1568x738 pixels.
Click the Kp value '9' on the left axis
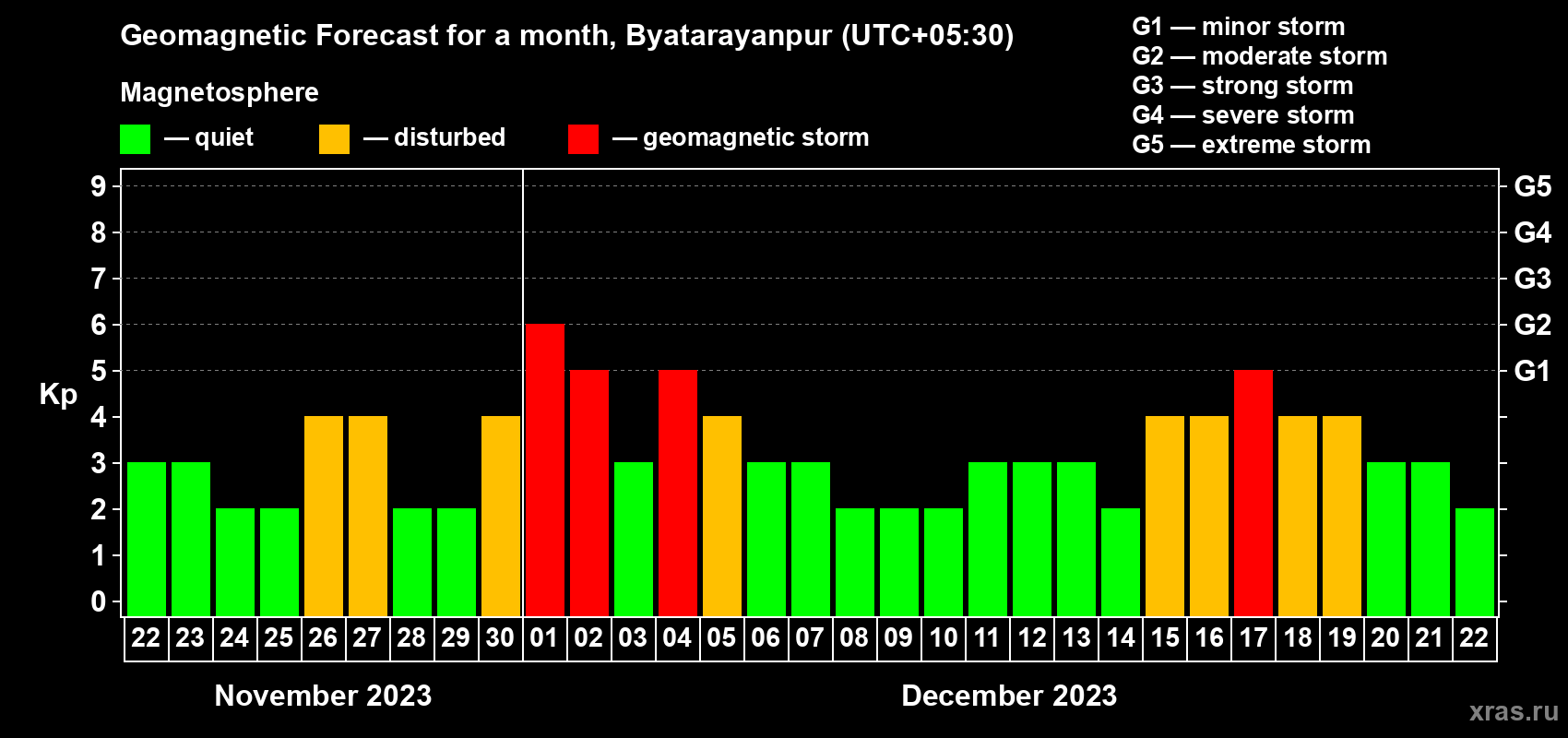(99, 186)
